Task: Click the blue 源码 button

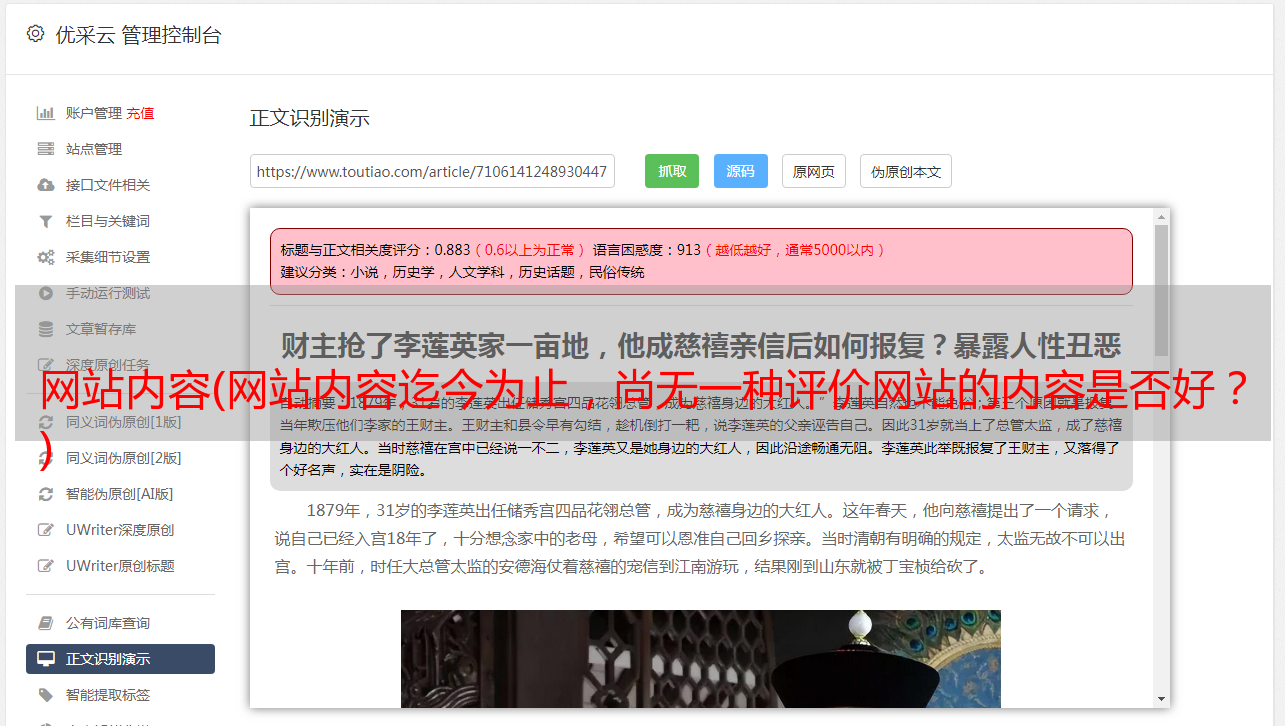Action: tap(740, 171)
